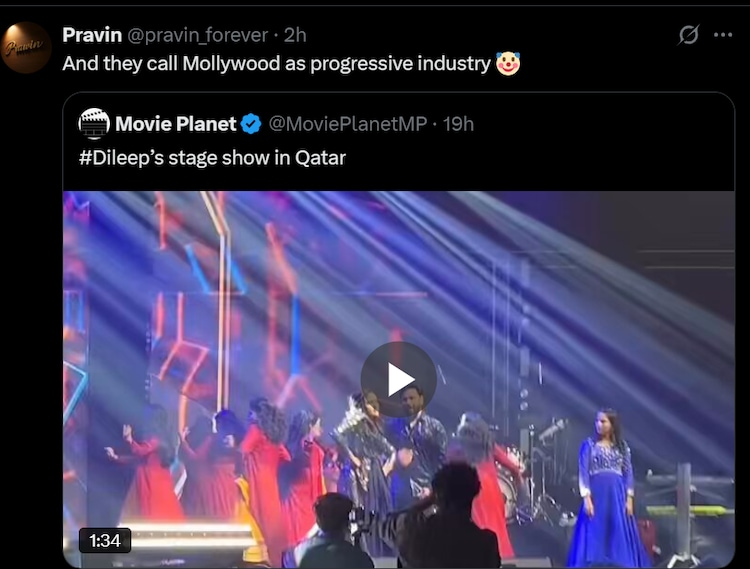Image resolution: width=750 pixels, height=569 pixels.
Task: Click the @pravin_forever handle
Action: click(x=197, y=35)
